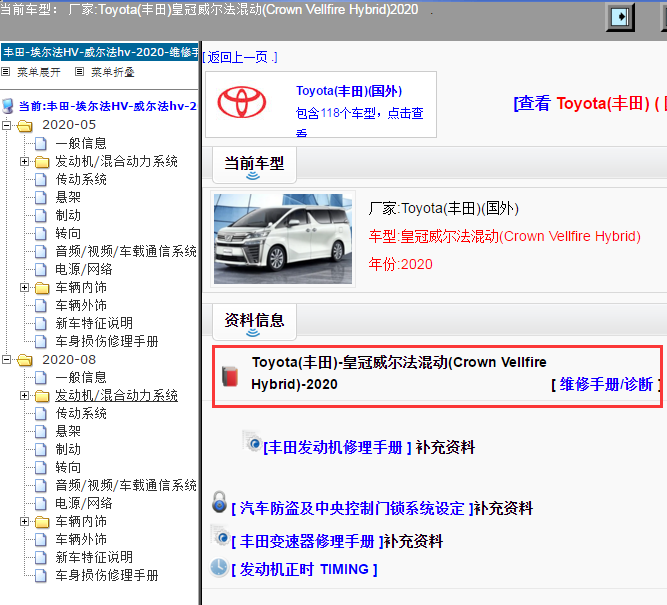Screen dimensions: 667x605
Task: Click the red book icon beside the Crown Vellfire manual
Action: pyautogui.click(x=230, y=376)
